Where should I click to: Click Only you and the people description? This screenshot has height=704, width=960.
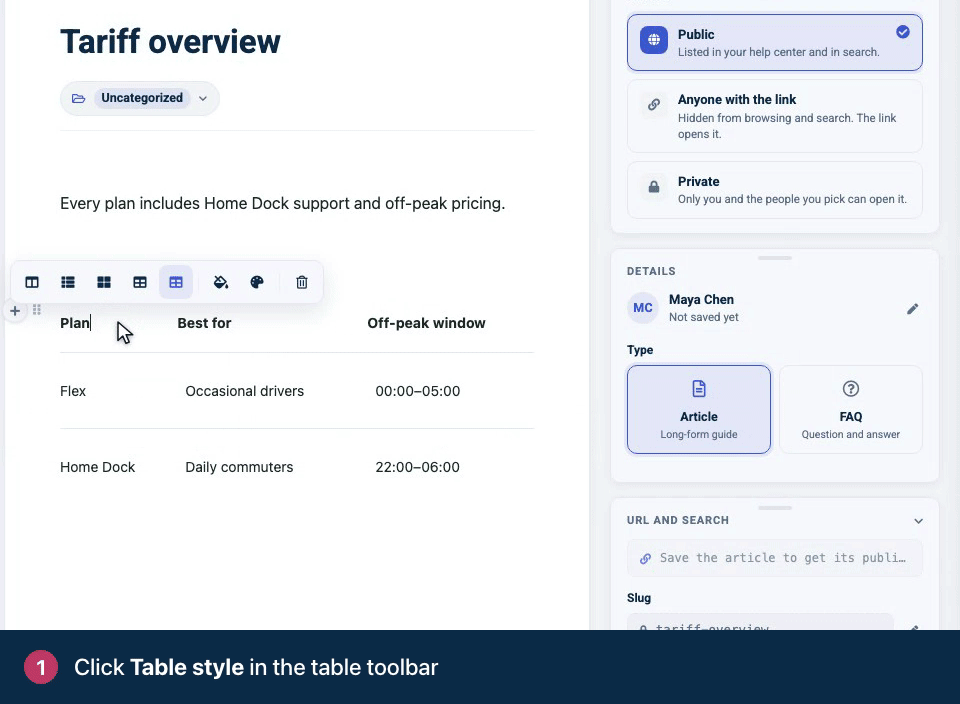click(792, 199)
